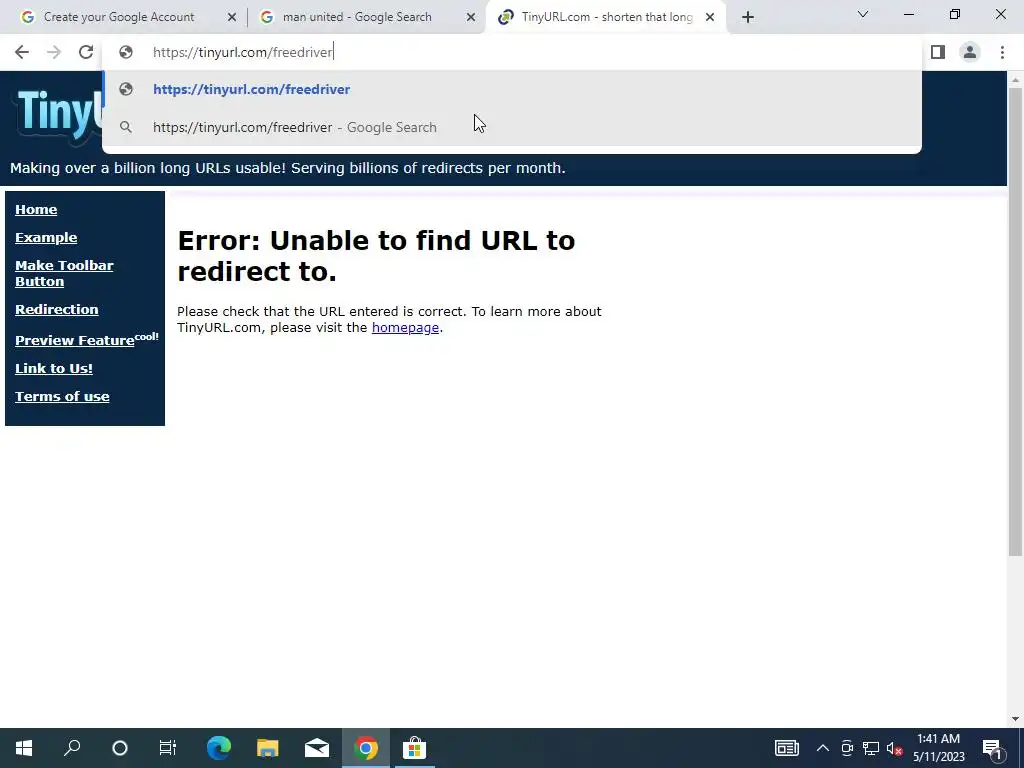Open the Redirection sidebar link

(x=57, y=310)
